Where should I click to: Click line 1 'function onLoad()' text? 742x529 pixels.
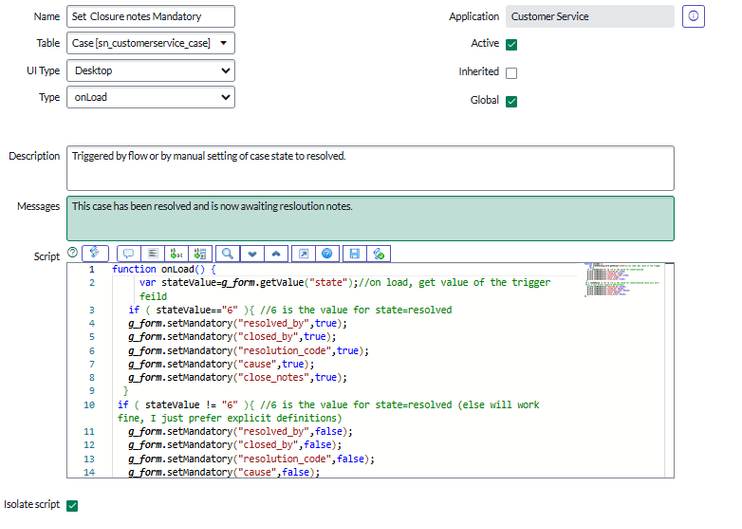[x=164, y=269]
